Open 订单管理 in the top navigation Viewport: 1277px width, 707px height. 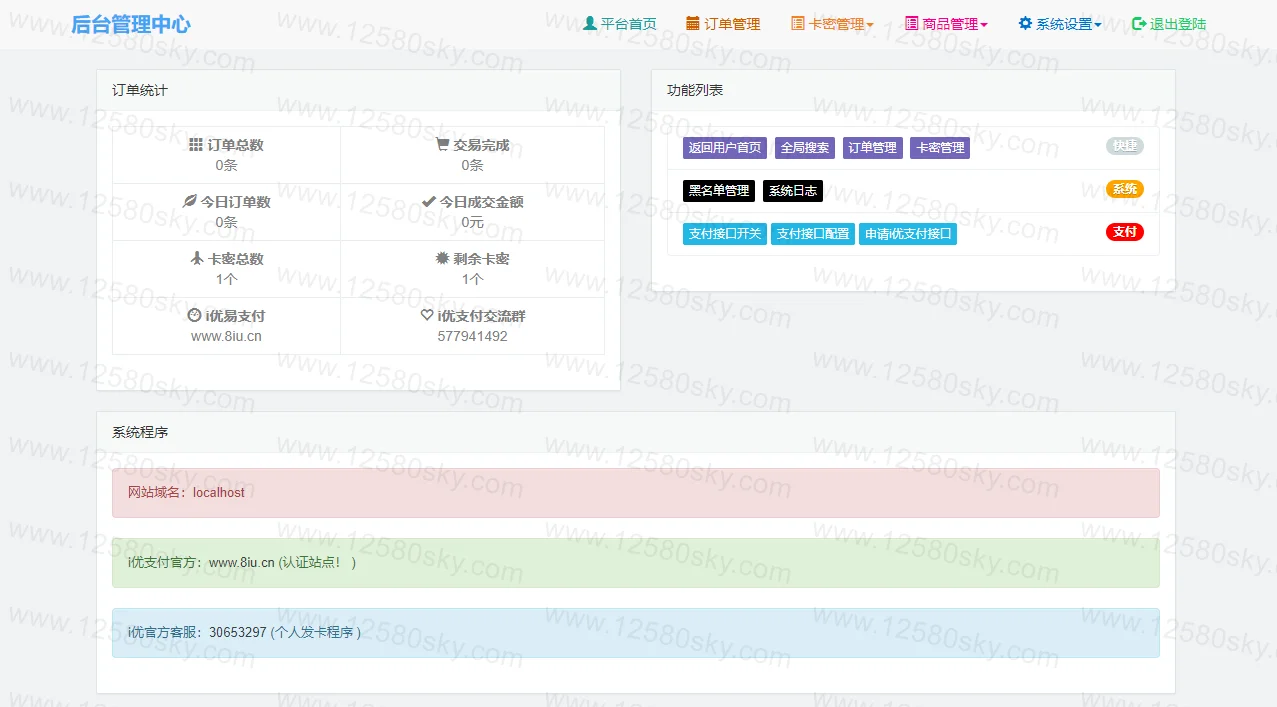coord(723,24)
